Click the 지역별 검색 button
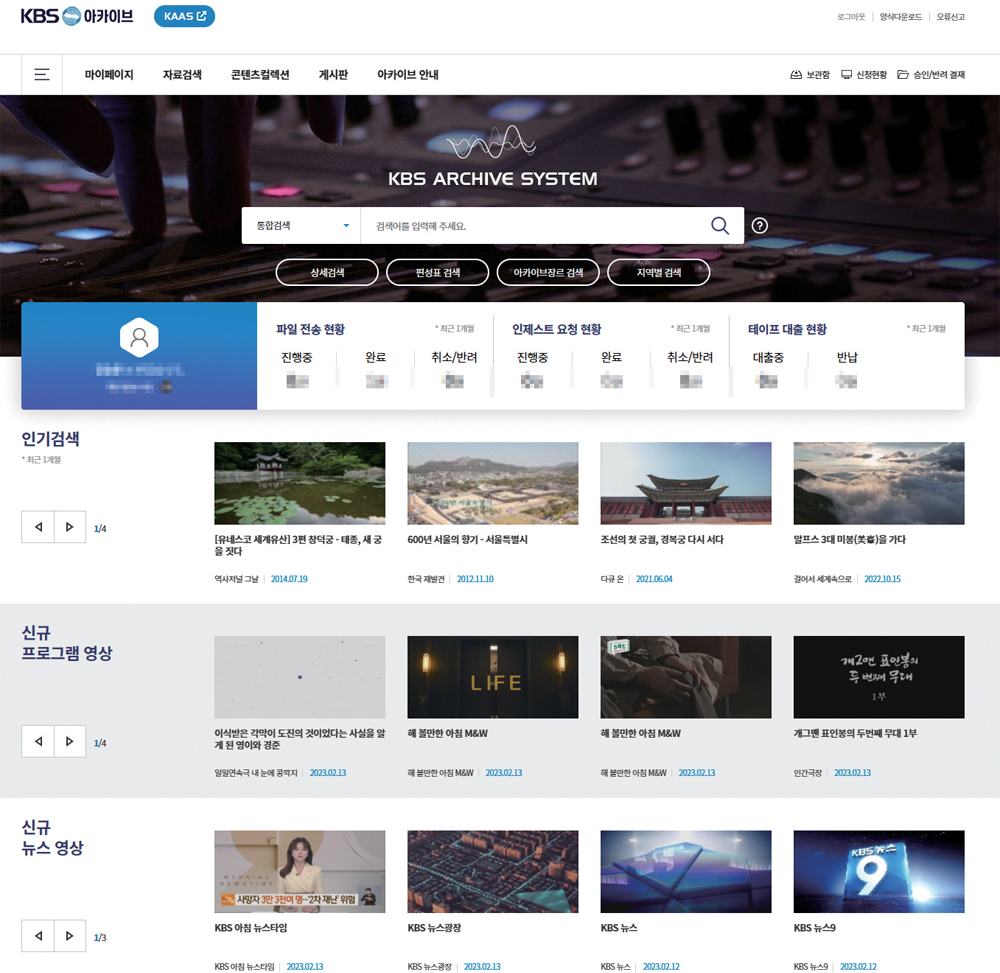The width and height of the screenshot is (1000, 973). pyautogui.click(x=659, y=272)
